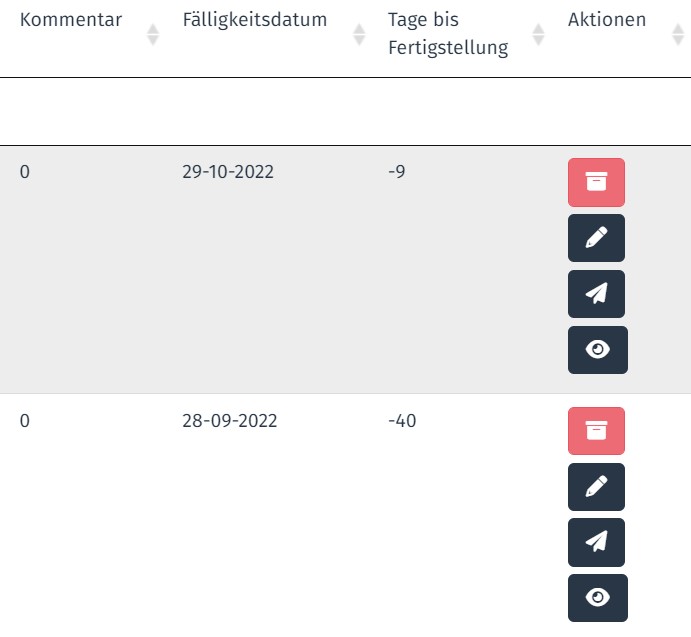Sort by Fälligkeitsdatum column arrows
Image resolution: width=691 pixels, height=637 pixels.
359,34
